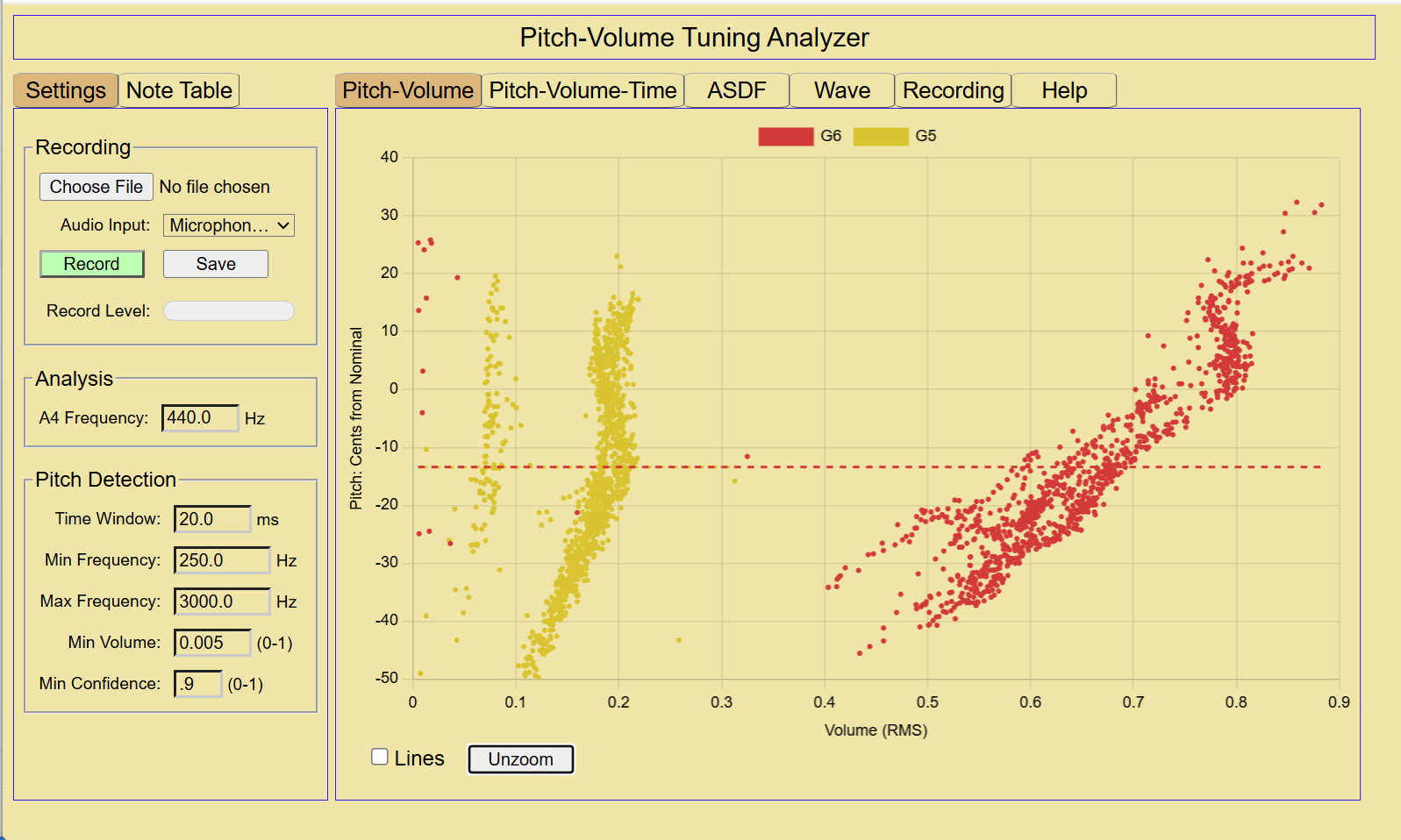1401x840 pixels.
Task: Go to the Recording tab
Action: (954, 90)
